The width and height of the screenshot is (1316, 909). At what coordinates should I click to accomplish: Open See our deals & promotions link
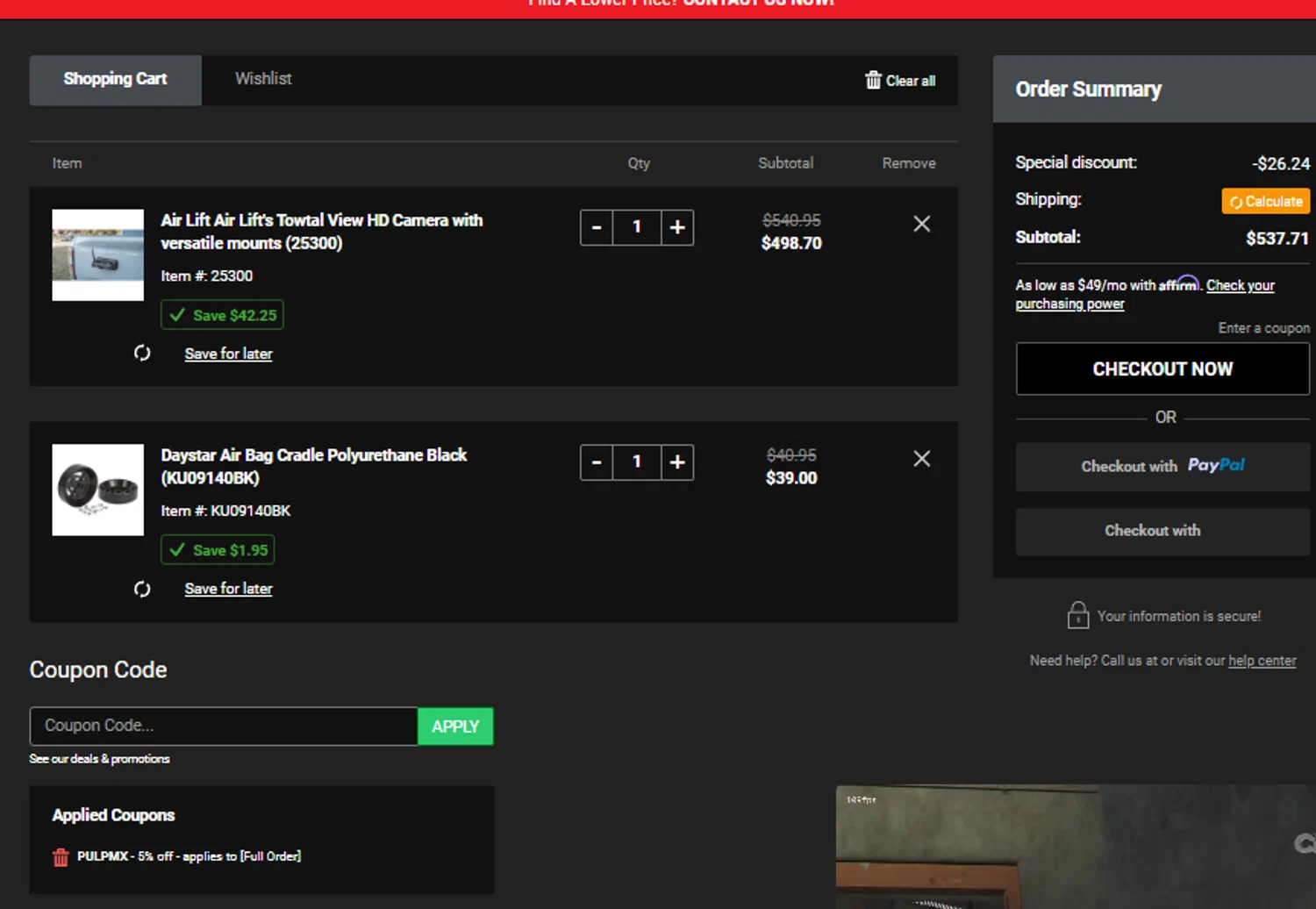pos(99,759)
